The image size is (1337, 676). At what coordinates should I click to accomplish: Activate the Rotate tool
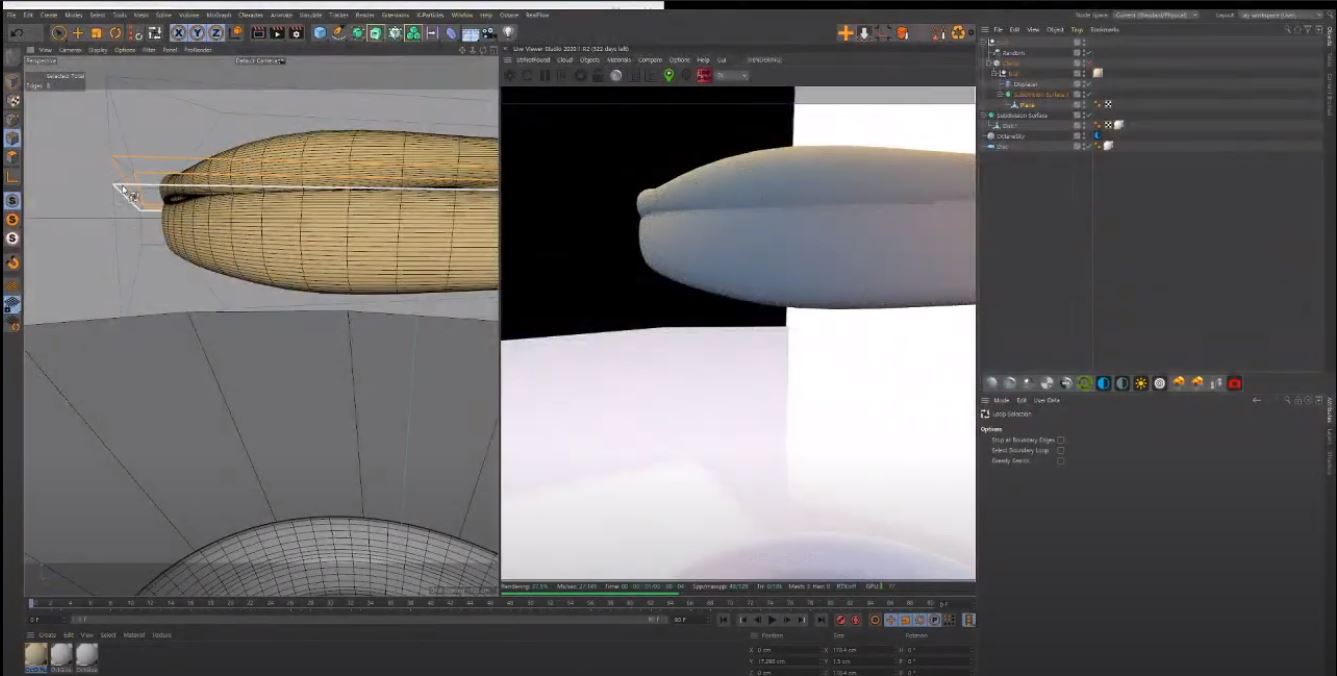pos(116,33)
